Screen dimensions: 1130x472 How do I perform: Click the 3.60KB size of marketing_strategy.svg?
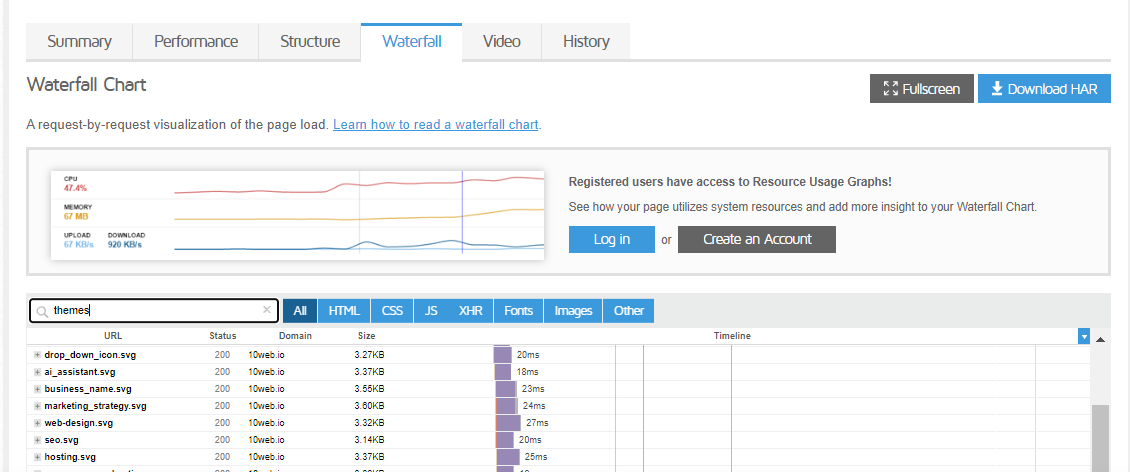click(x=369, y=406)
